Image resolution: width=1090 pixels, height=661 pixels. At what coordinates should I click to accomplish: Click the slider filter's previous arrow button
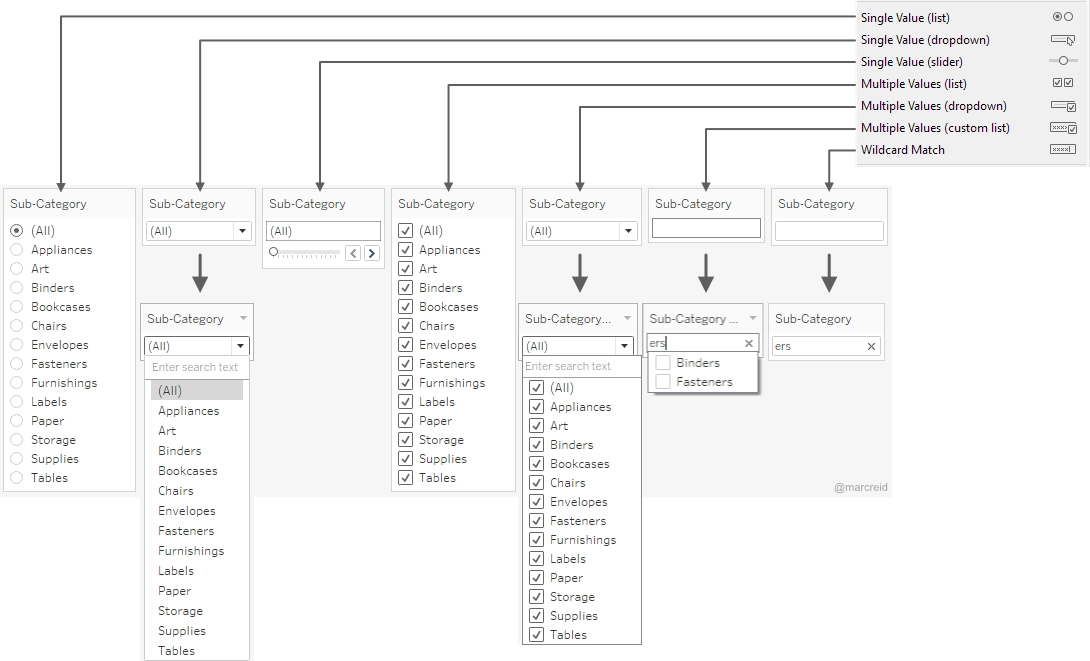[353, 253]
